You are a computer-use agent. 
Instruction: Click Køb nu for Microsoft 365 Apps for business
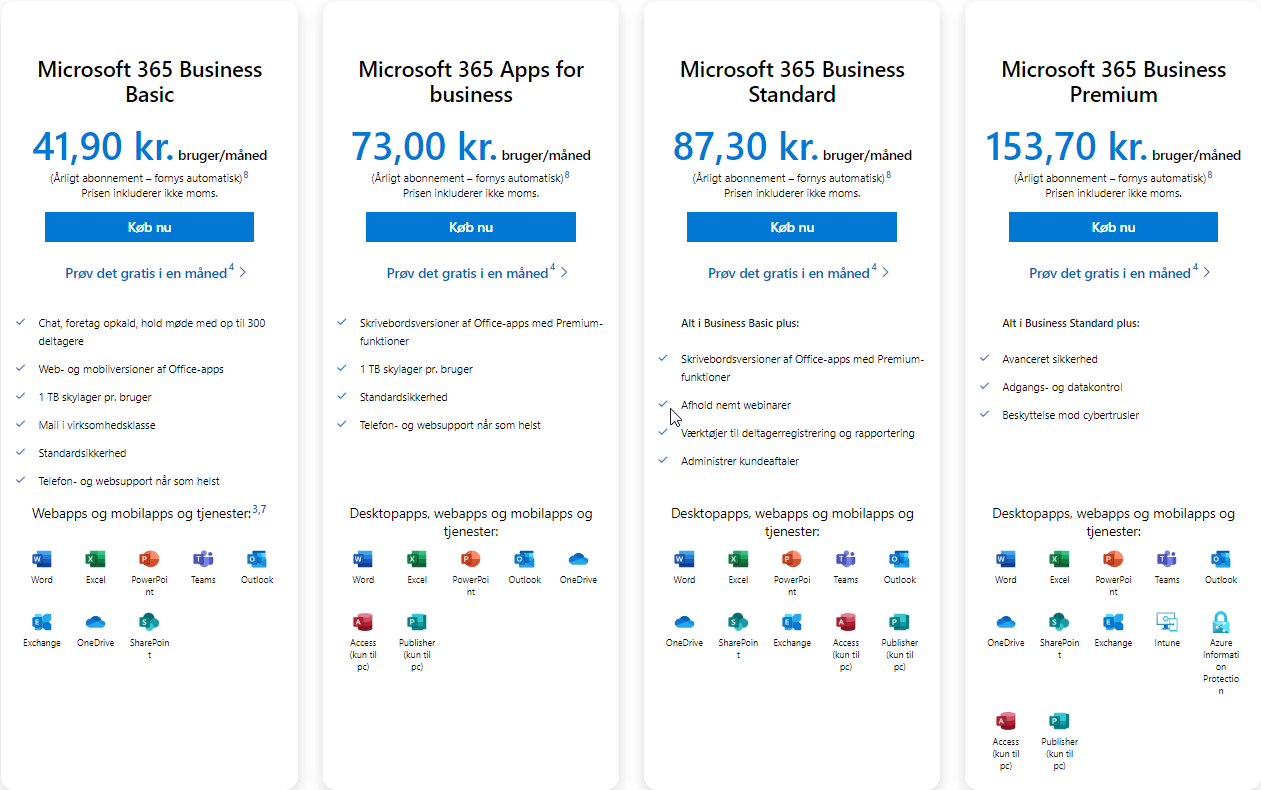pyautogui.click(x=471, y=227)
